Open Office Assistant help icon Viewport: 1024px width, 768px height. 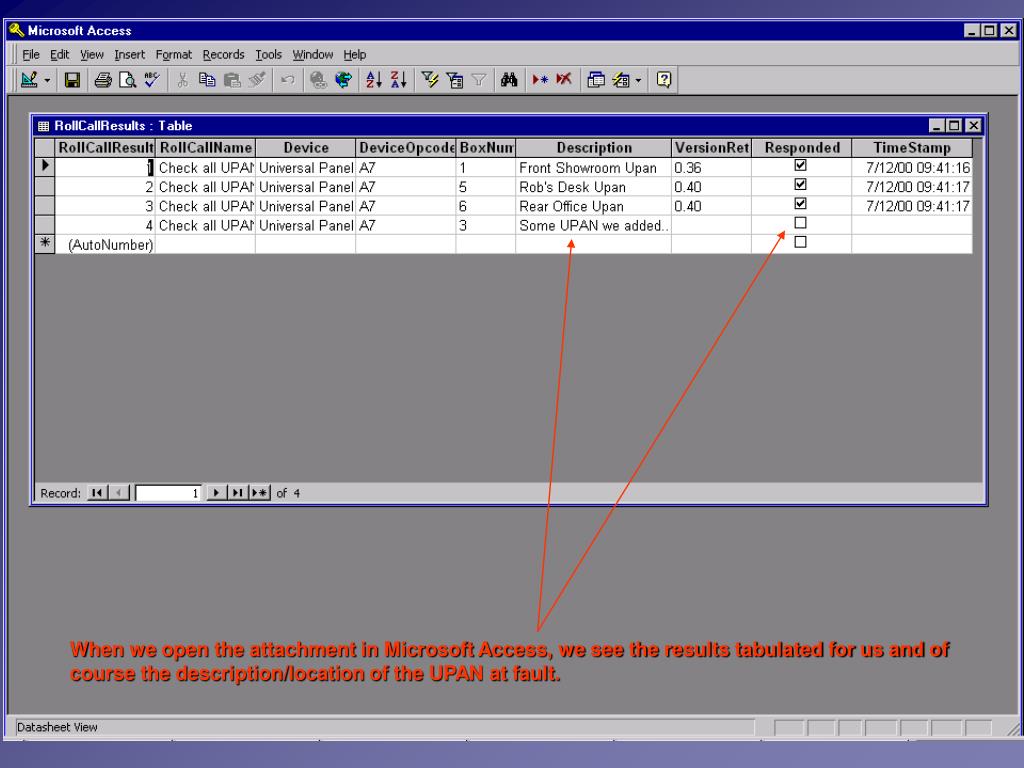[664, 80]
